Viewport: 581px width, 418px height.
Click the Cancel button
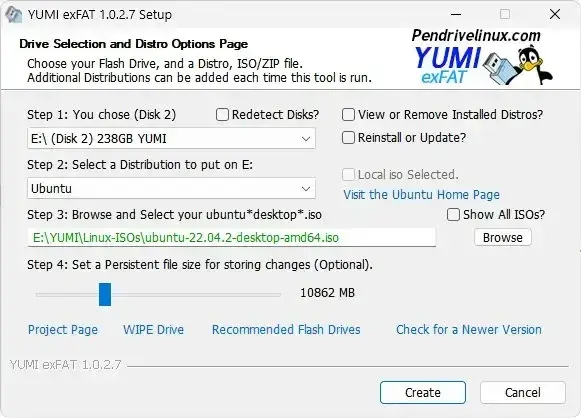point(523,392)
